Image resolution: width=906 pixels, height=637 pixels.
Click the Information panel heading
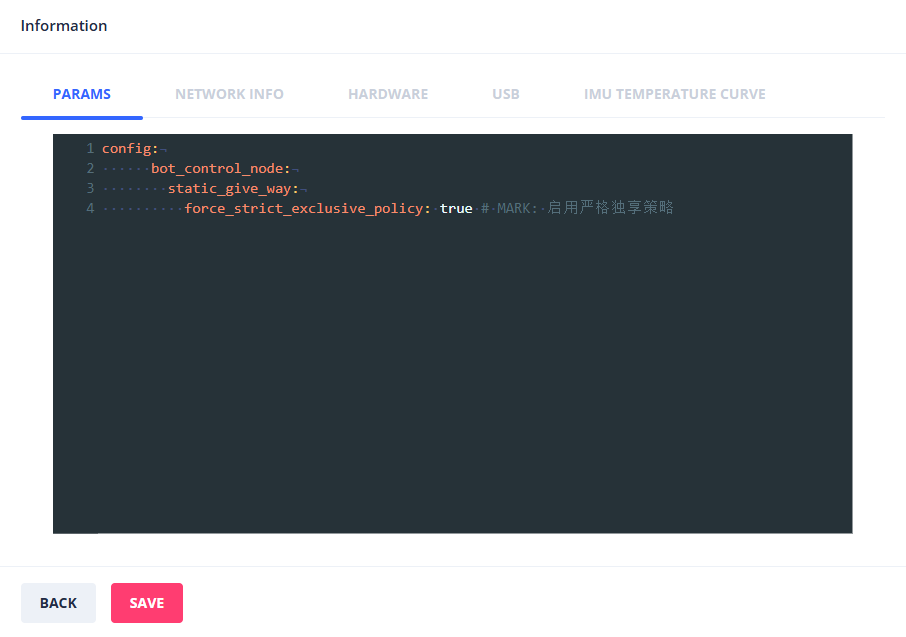pyautogui.click(x=64, y=26)
